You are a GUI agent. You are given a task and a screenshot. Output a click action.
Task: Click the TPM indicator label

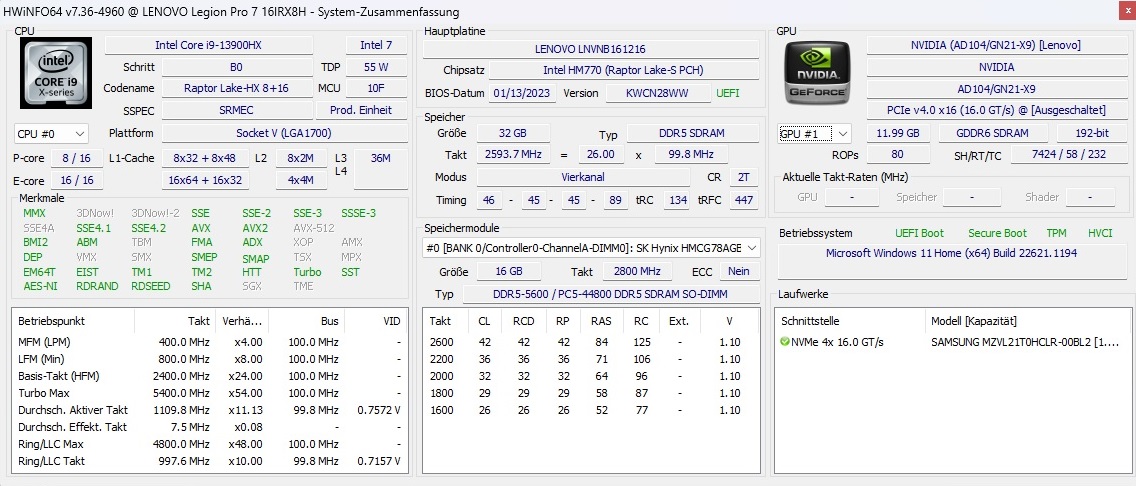[x=1056, y=233]
